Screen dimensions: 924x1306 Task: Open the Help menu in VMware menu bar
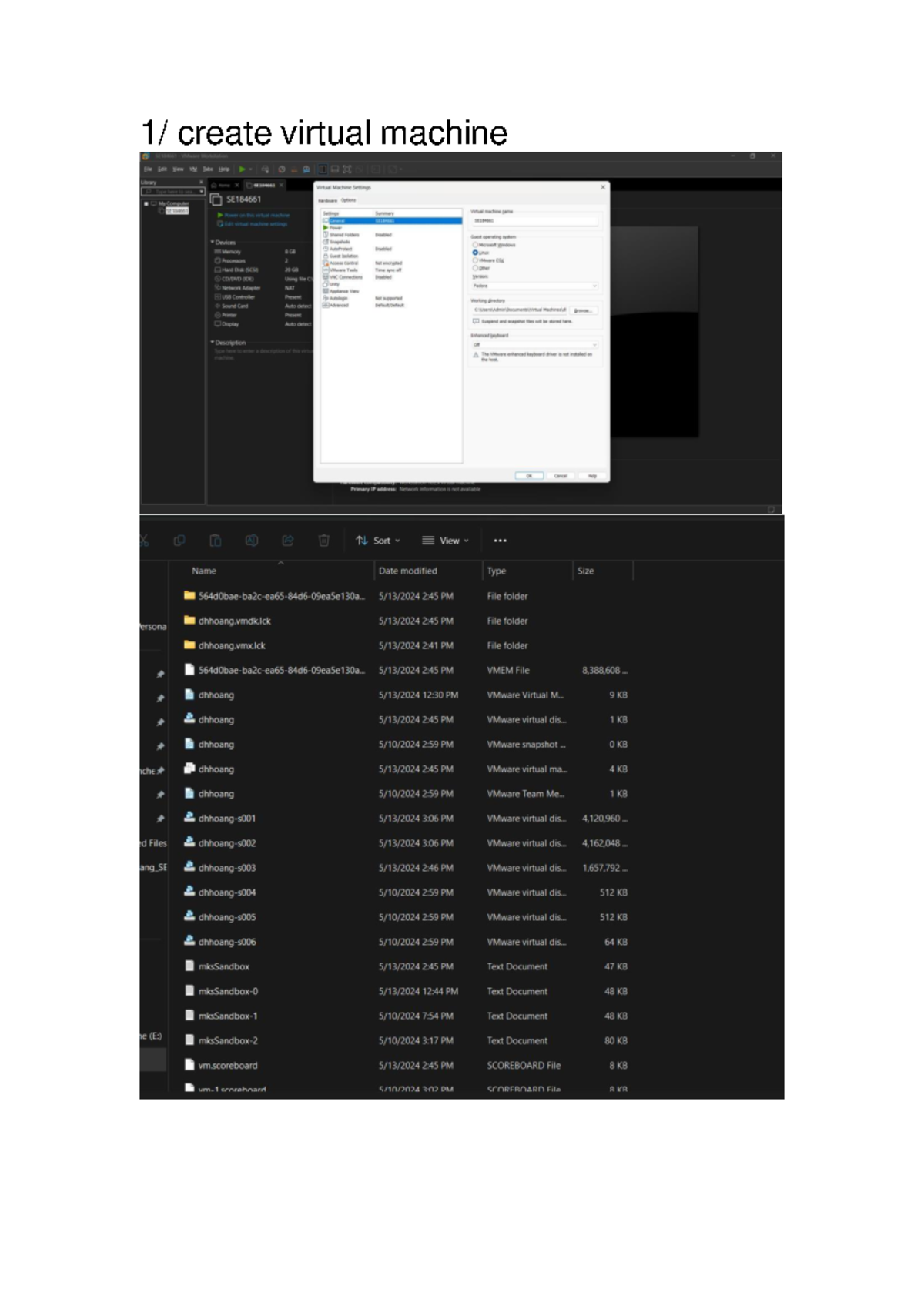tap(223, 169)
